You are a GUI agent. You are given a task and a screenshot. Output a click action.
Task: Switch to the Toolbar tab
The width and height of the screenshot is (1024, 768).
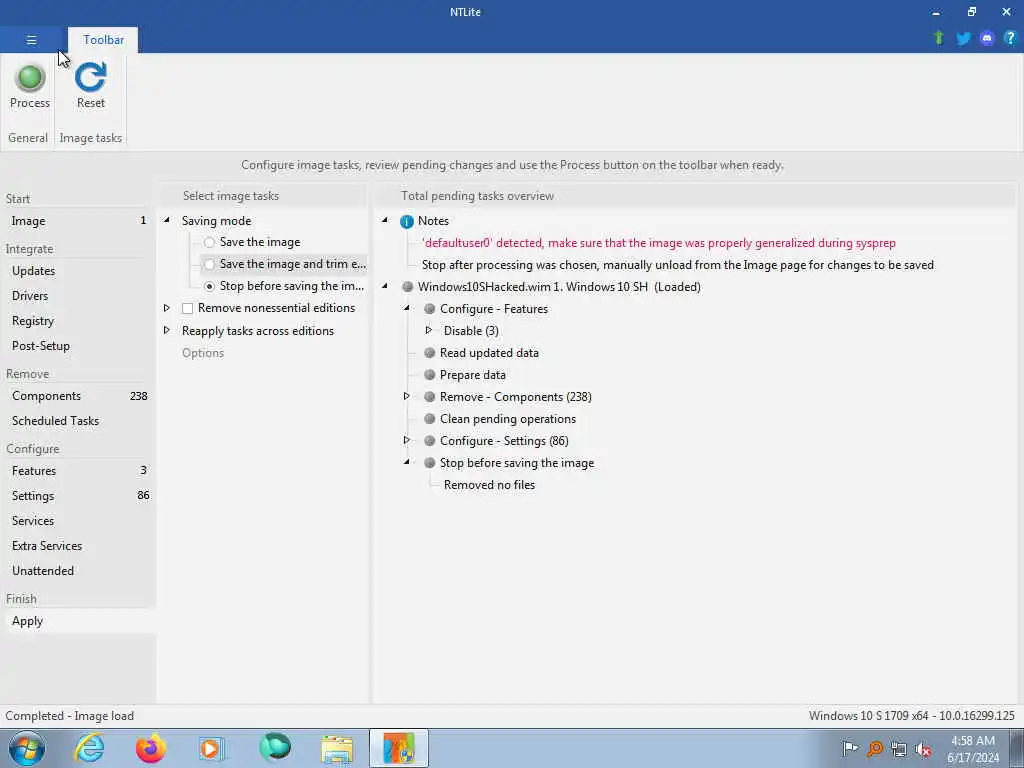(x=103, y=40)
